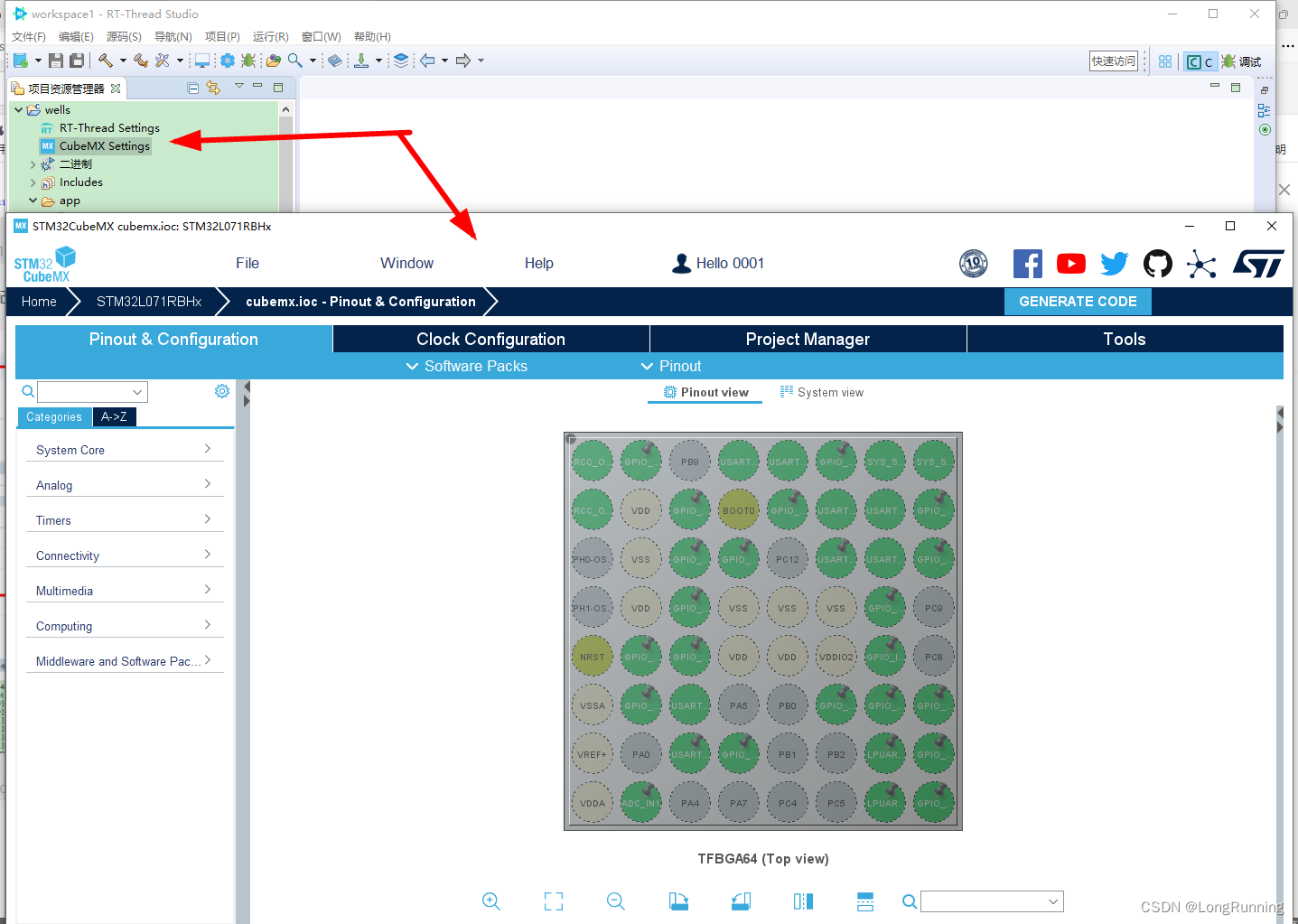Open the Software Packs dropdown
Image resolution: width=1298 pixels, height=924 pixels.
[x=466, y=366]
